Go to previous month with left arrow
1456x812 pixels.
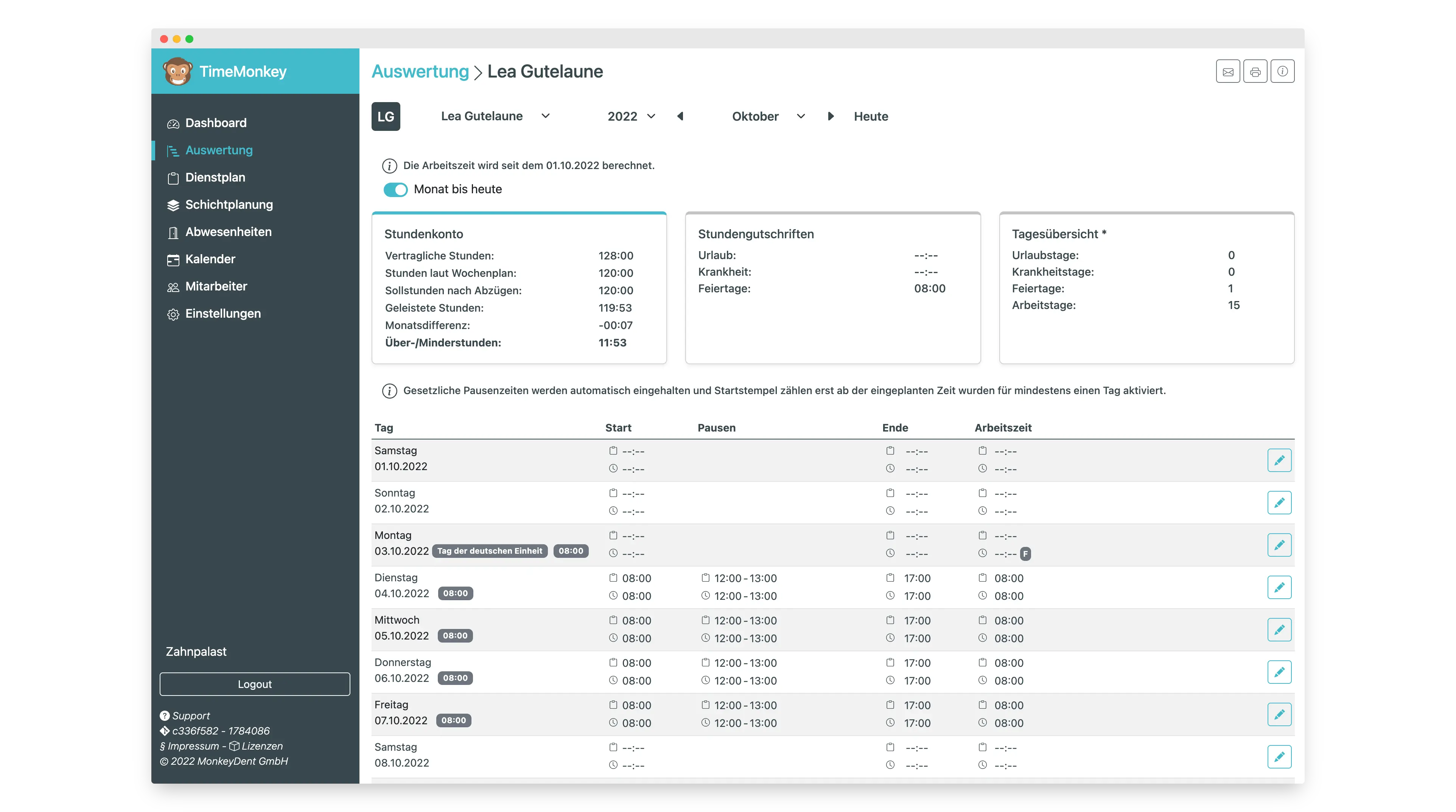tap(680, 116)
